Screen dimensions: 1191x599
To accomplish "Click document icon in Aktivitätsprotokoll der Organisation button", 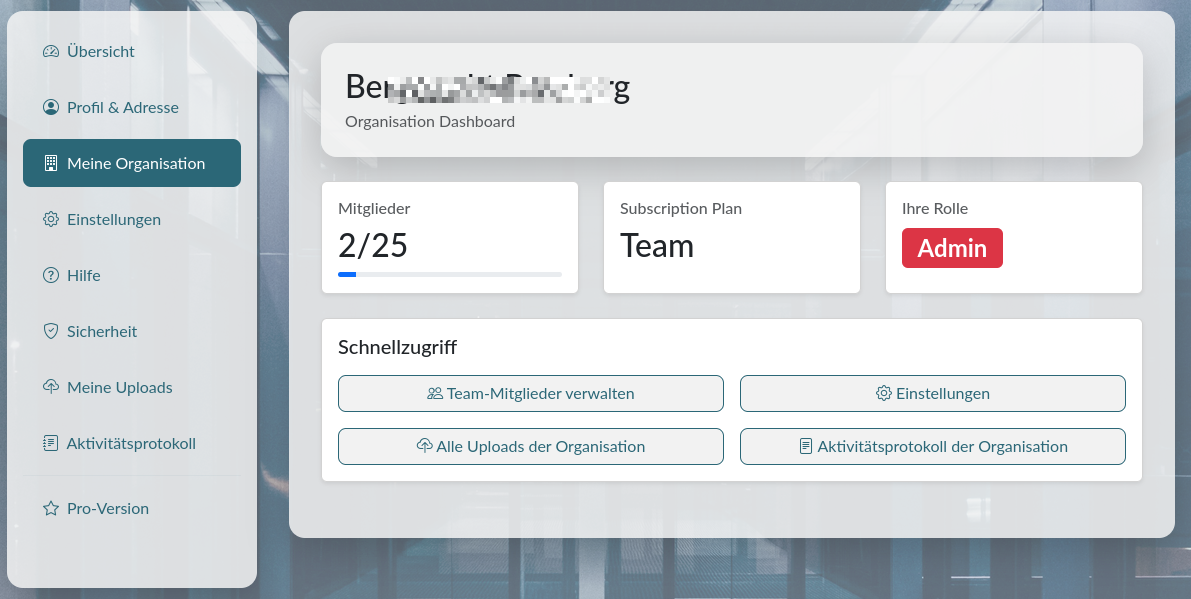I will [x=807, y=446].
